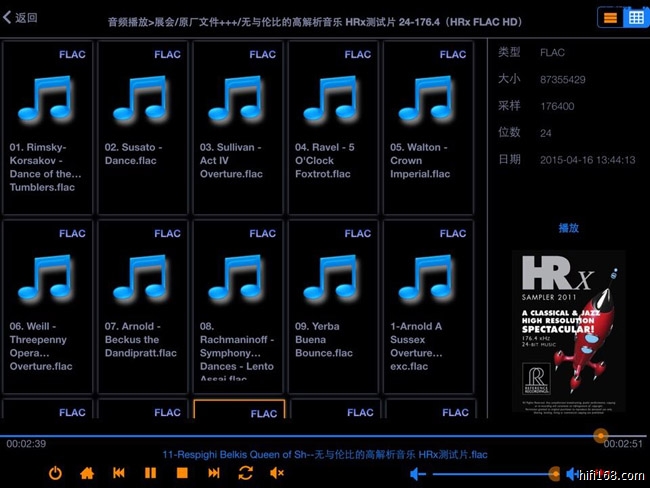Skip to the next track
650x488 pixels.
tap(214, 473)
